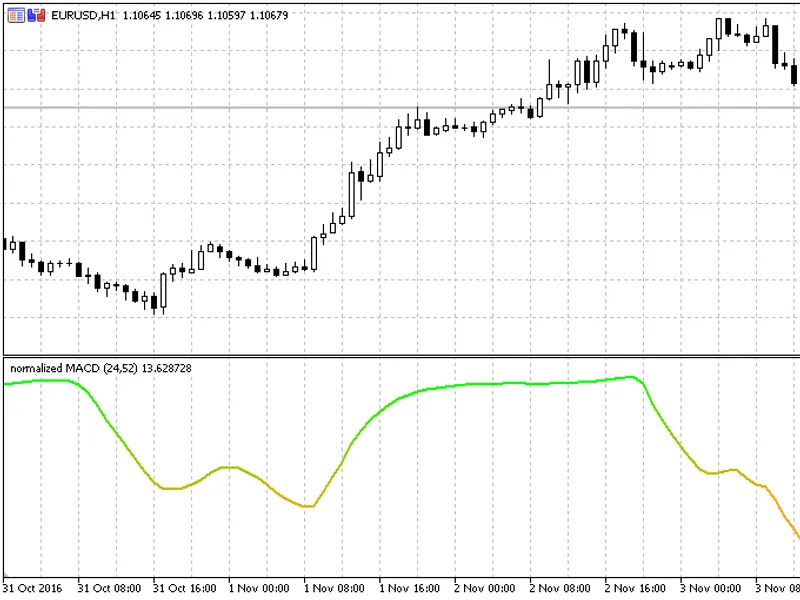800x600 pixels.
Task: Click the 1 Nov 00:00 time label
Action: [x=259, y=588]
